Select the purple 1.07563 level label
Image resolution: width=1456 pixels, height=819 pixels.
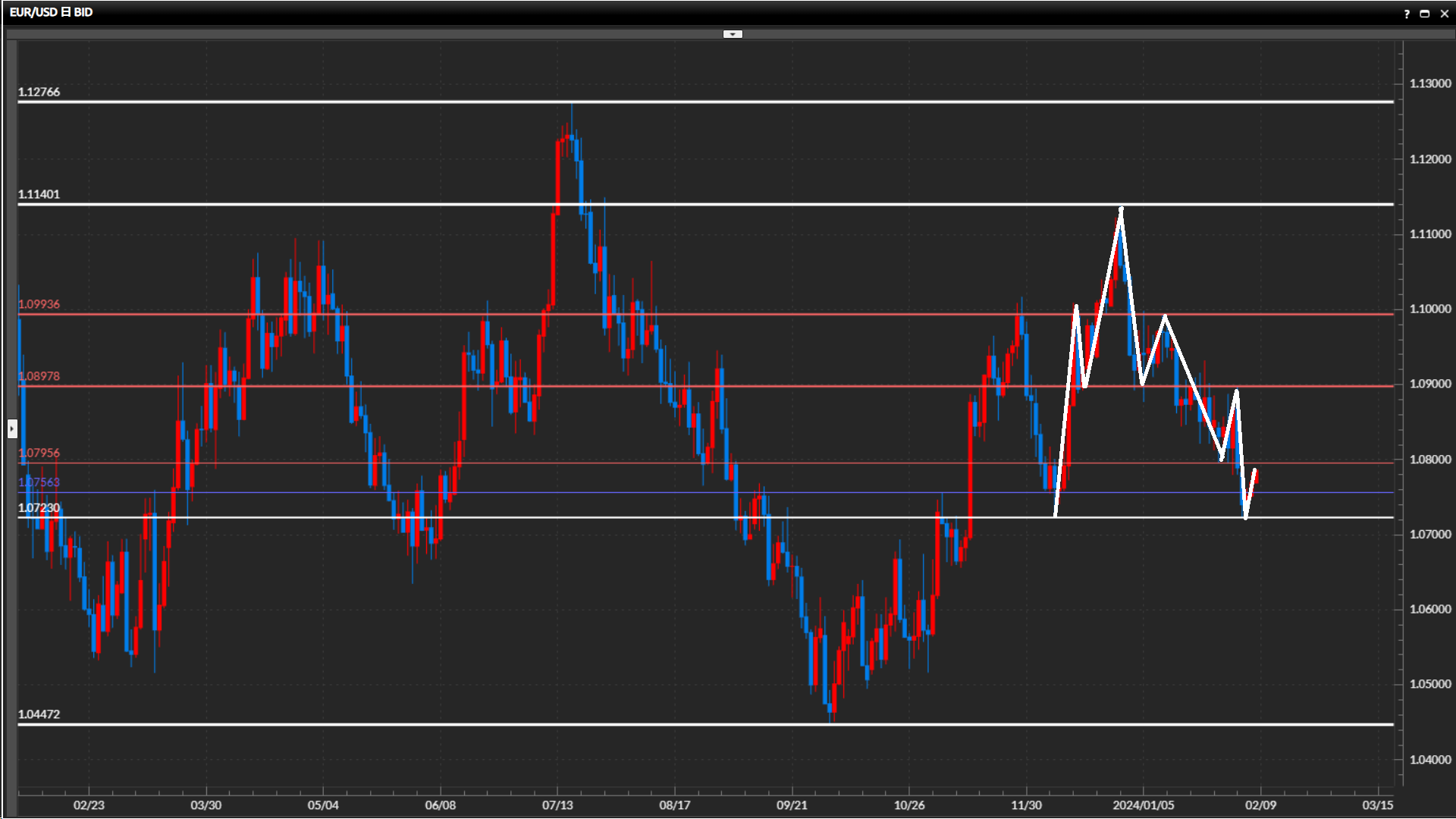coord(39,482)
